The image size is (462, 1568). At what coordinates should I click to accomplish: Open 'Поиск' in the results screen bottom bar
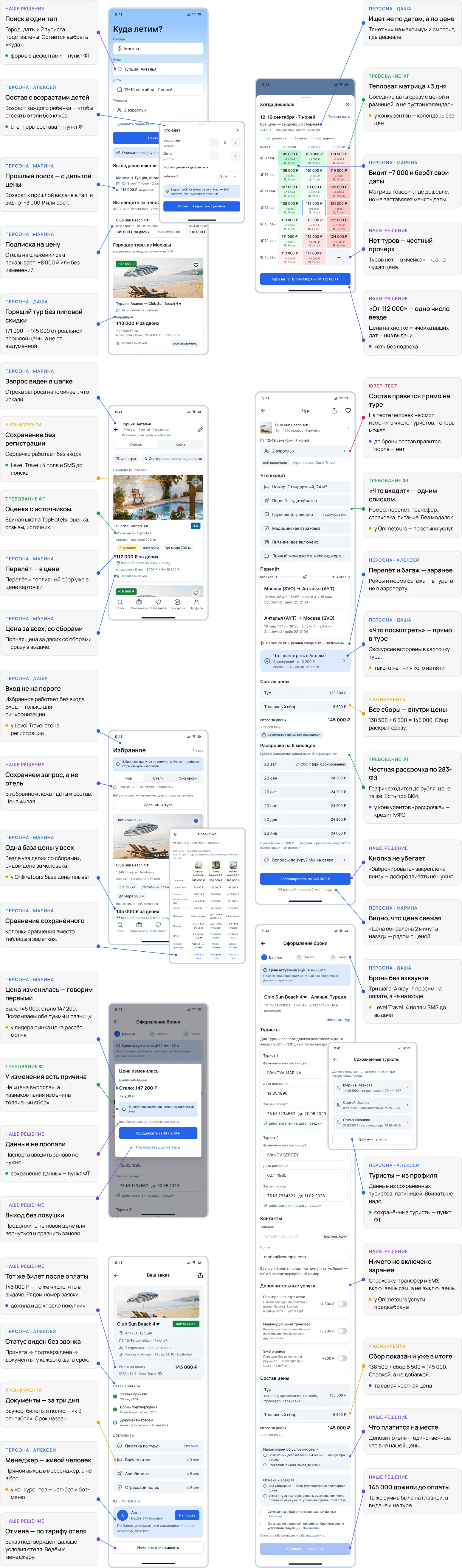coord(120,604)
